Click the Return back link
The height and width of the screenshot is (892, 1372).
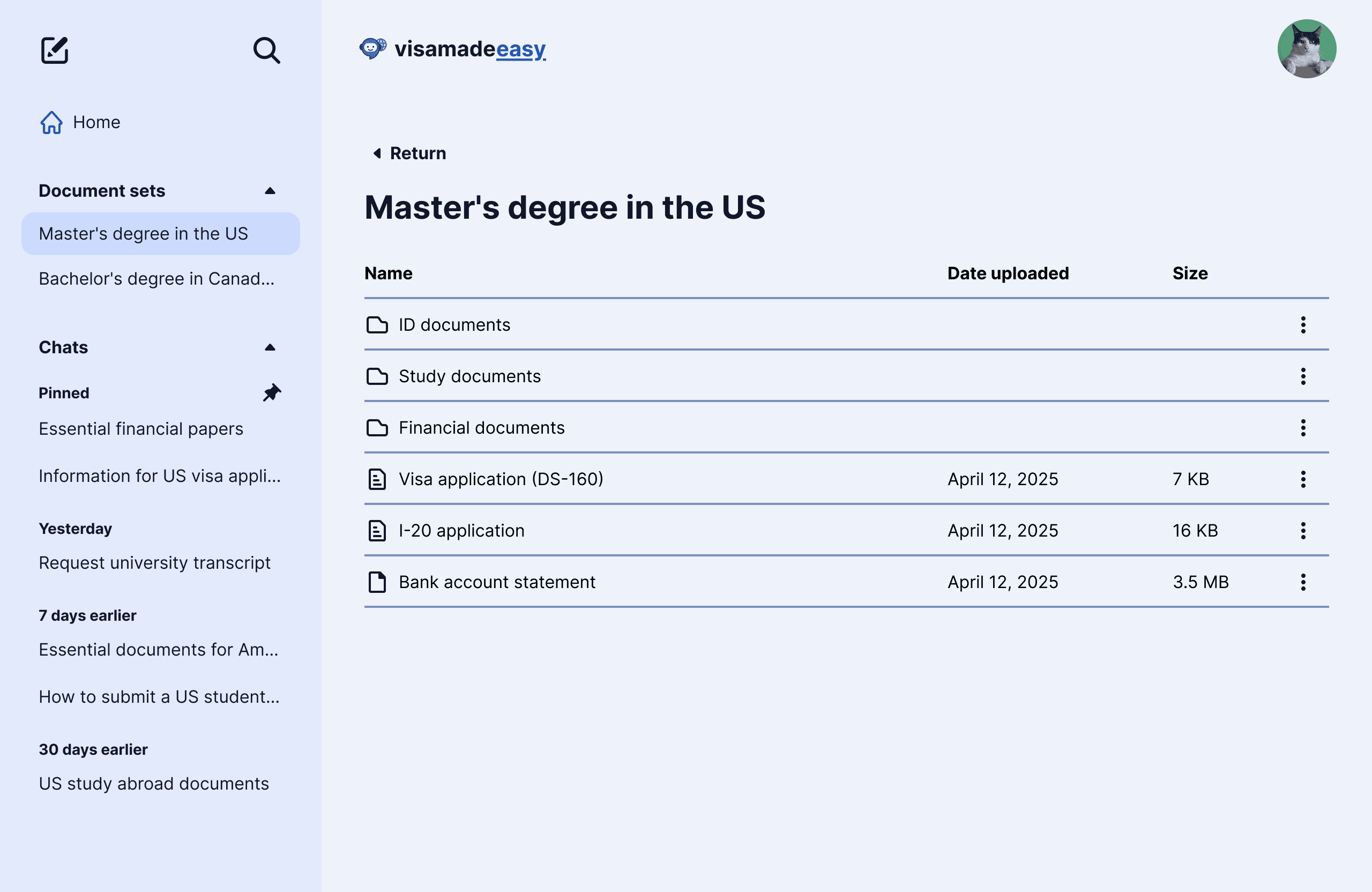pos(409,153)
